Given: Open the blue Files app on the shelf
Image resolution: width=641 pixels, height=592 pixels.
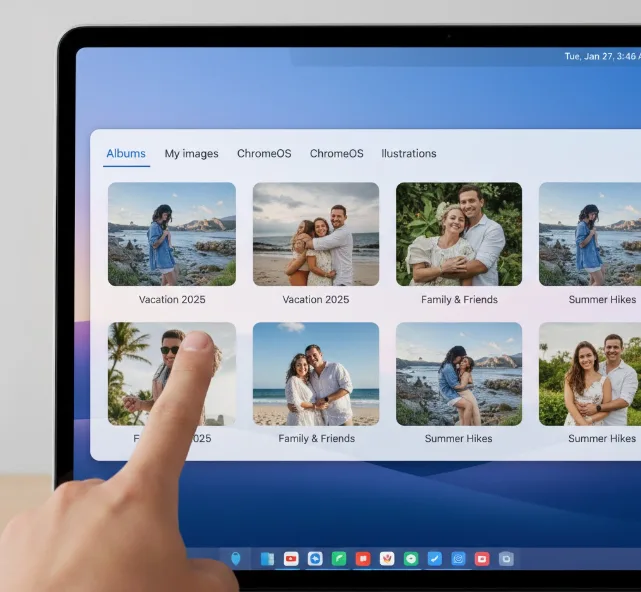Looking at the screenshot, I should coord(267,559).
